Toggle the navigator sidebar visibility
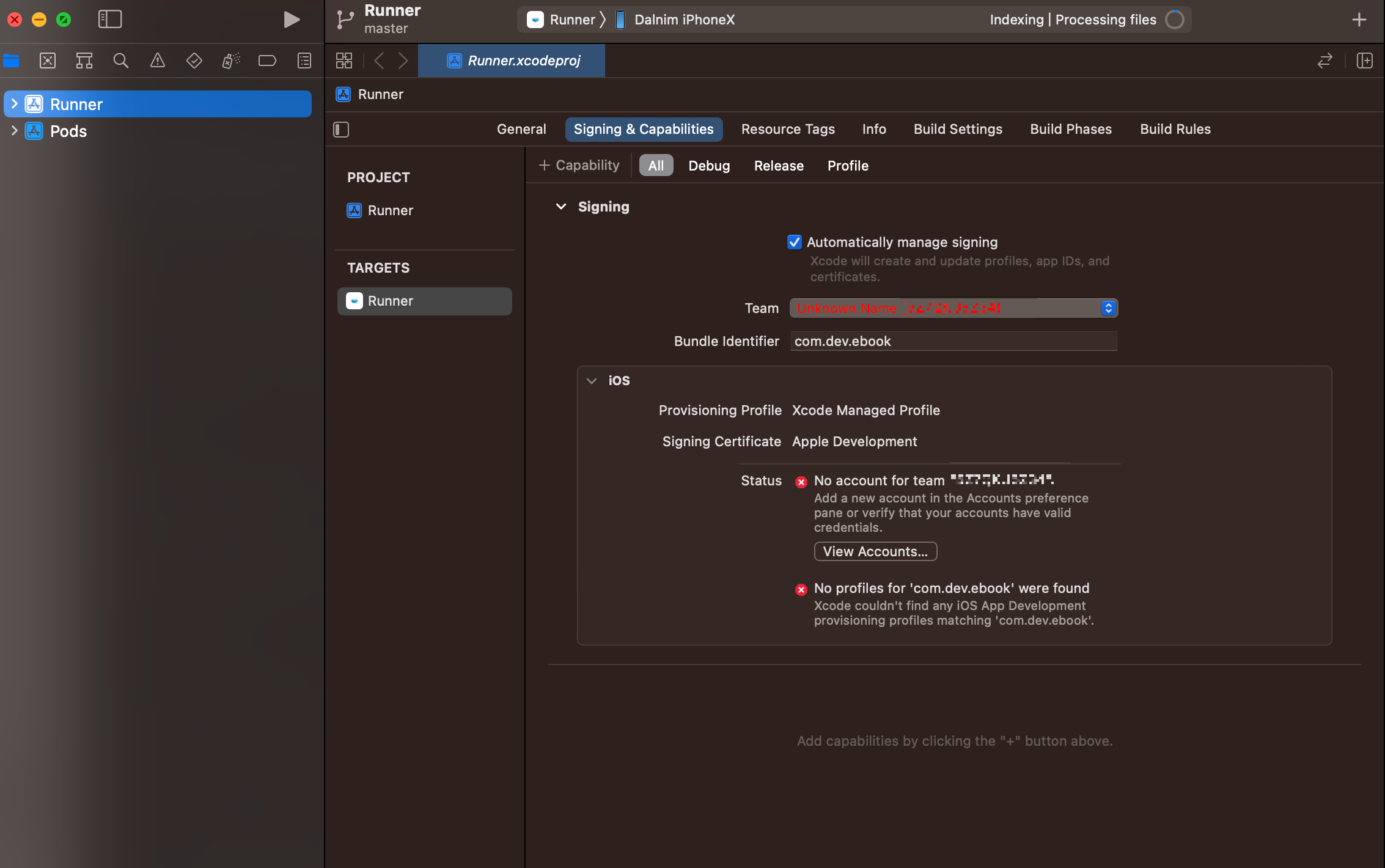Screen dimensions: 1385x868 (x=110, y=20)
